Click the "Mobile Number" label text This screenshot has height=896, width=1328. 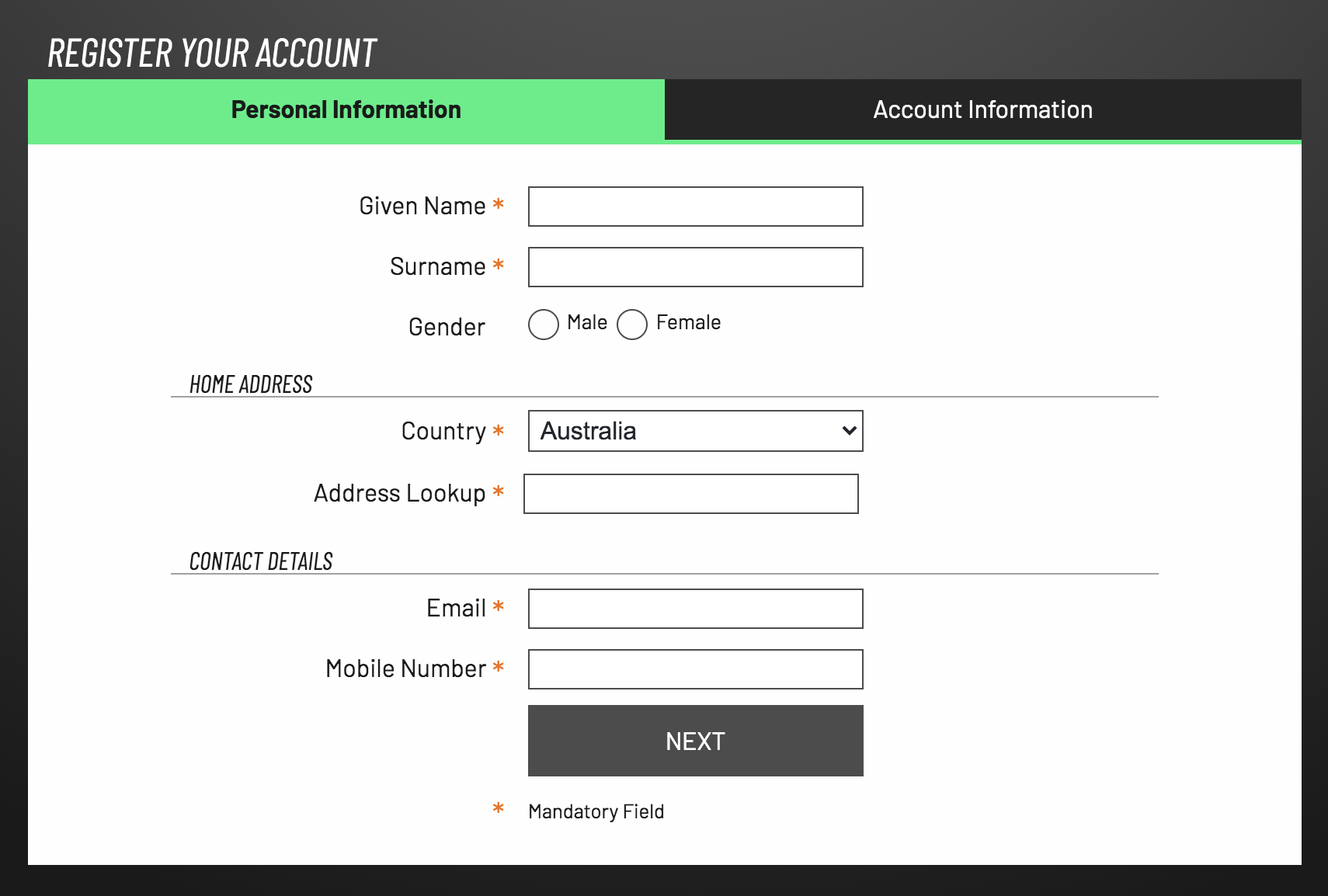click(405, 669)
